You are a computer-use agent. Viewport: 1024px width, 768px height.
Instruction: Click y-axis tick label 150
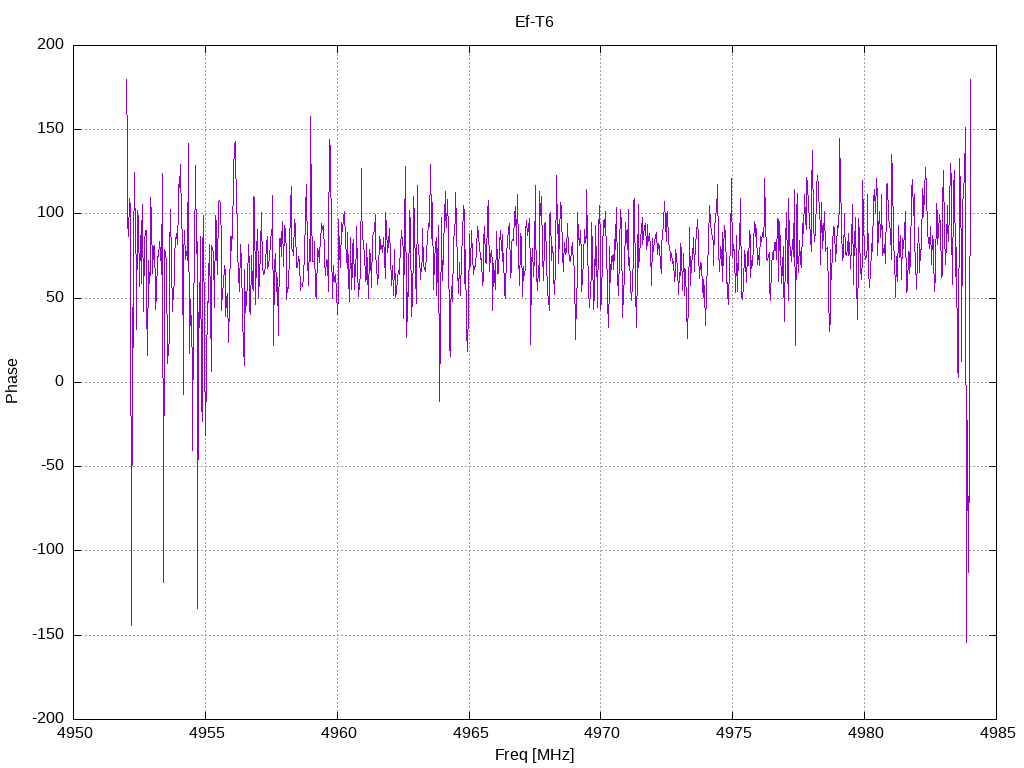[51, 129]
